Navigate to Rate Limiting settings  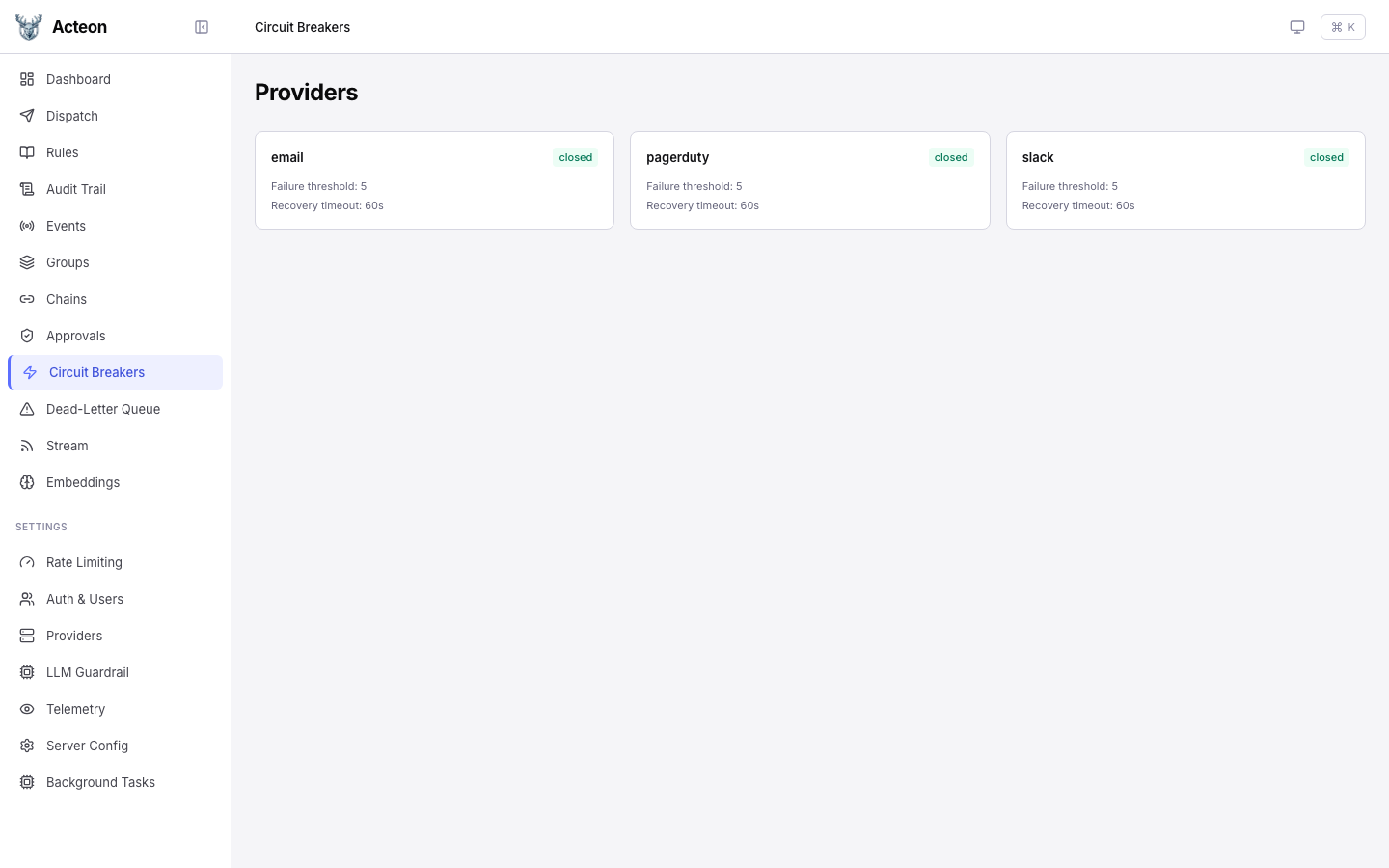(x=84, y=562)
